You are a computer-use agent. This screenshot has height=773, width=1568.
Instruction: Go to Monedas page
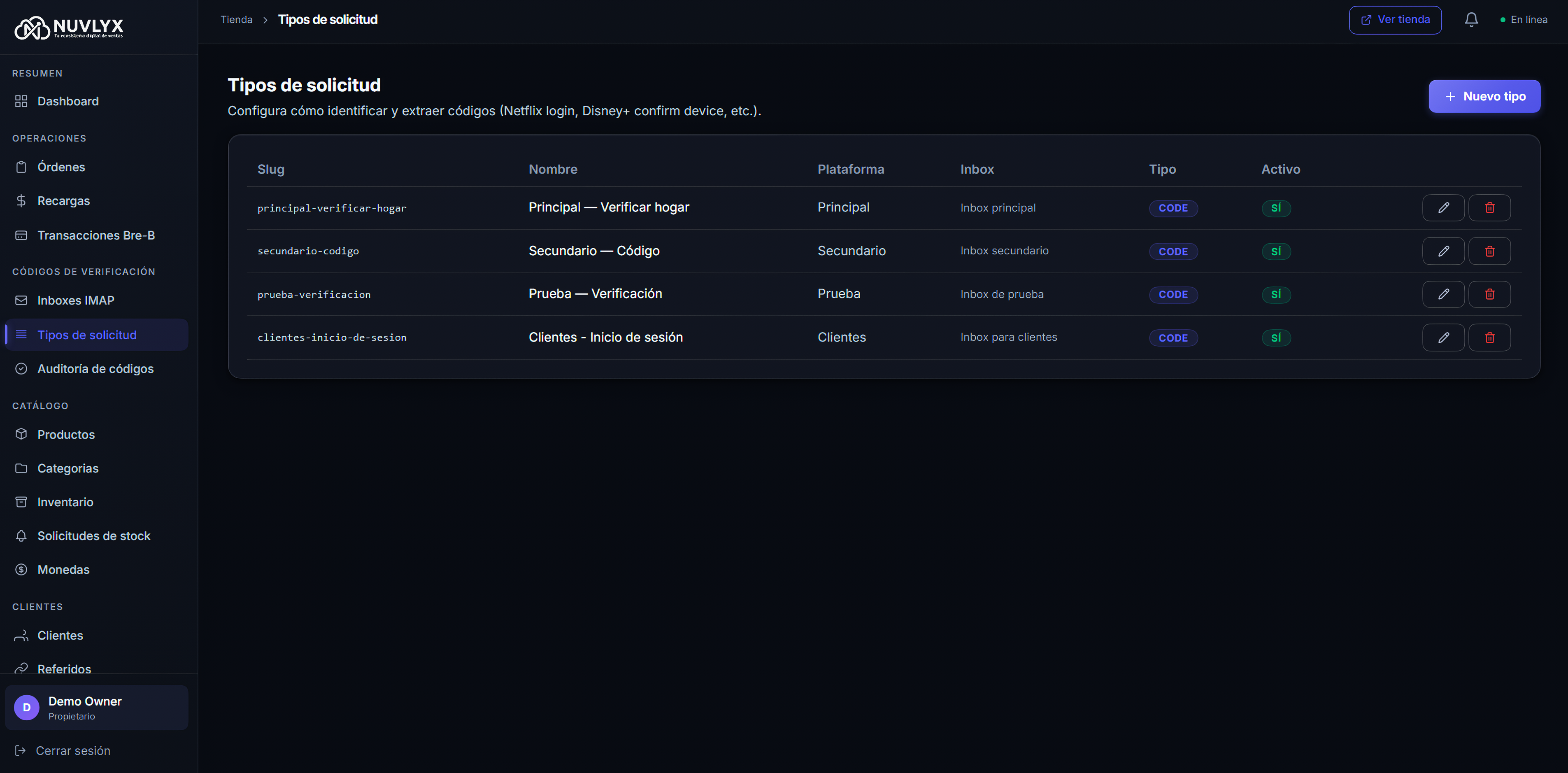(96, 570)
